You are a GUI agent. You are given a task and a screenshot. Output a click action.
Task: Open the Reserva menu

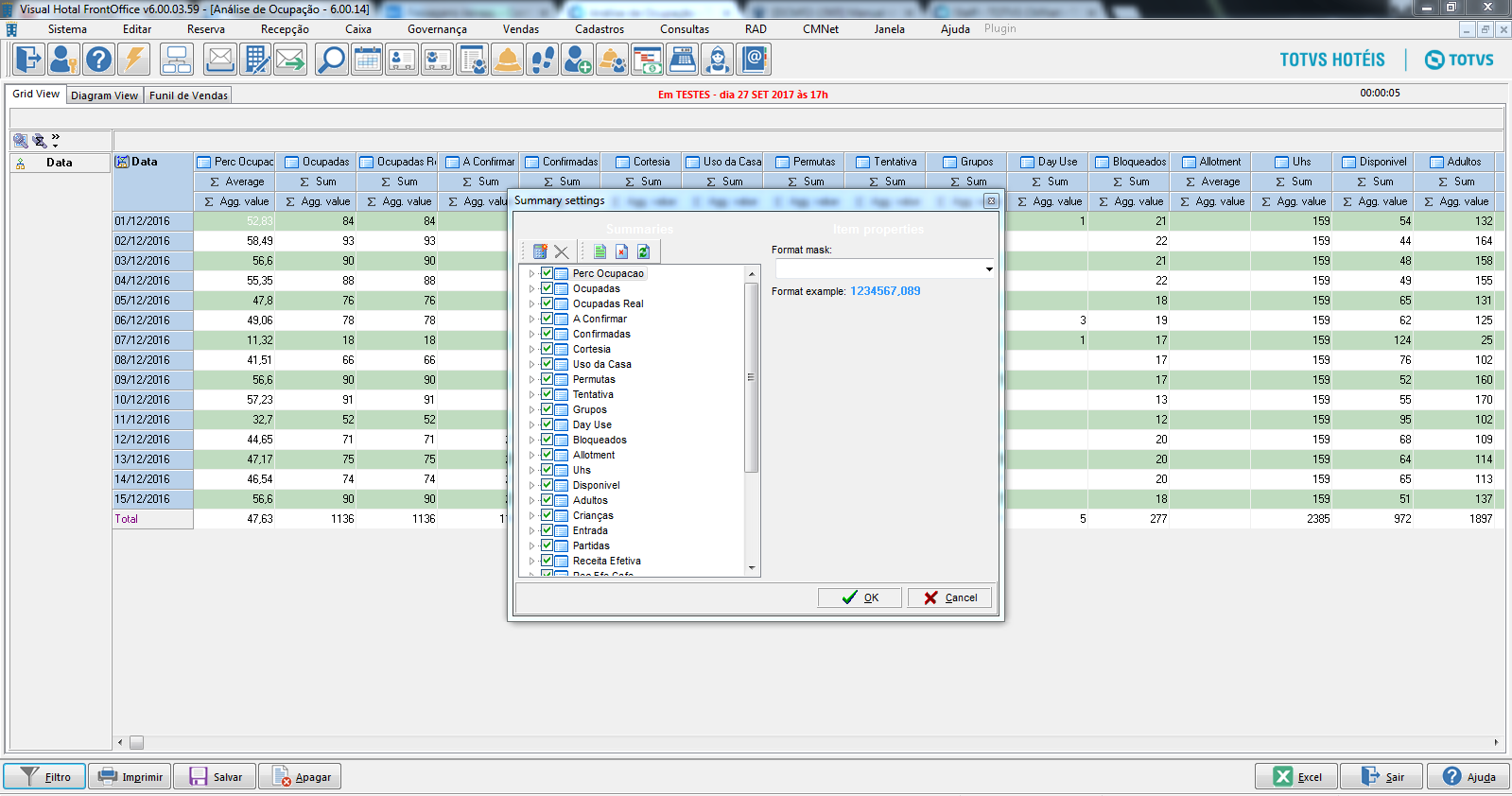[206, 29]
